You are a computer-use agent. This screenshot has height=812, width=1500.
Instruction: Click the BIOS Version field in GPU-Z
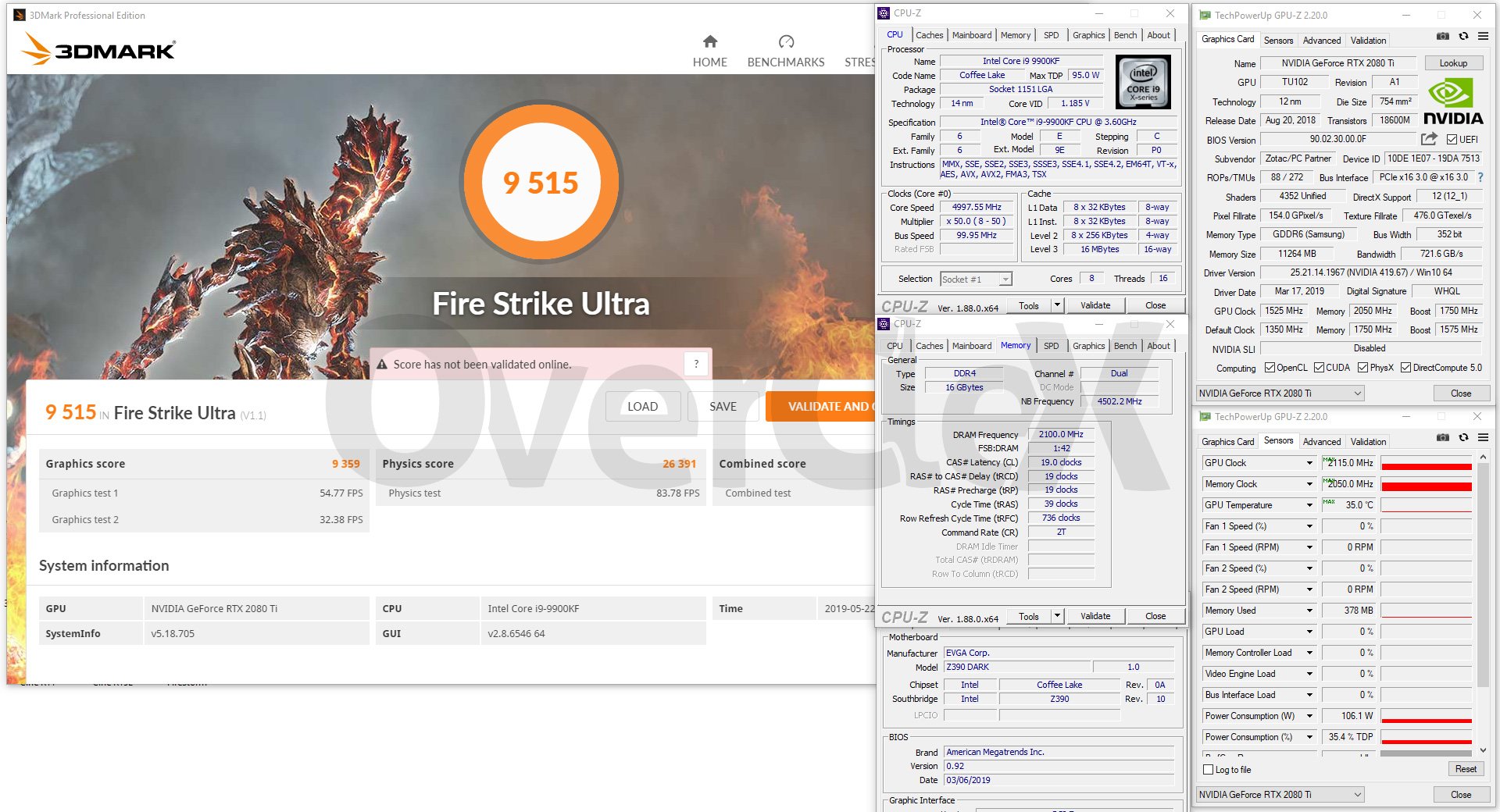tap(1337, 139)
